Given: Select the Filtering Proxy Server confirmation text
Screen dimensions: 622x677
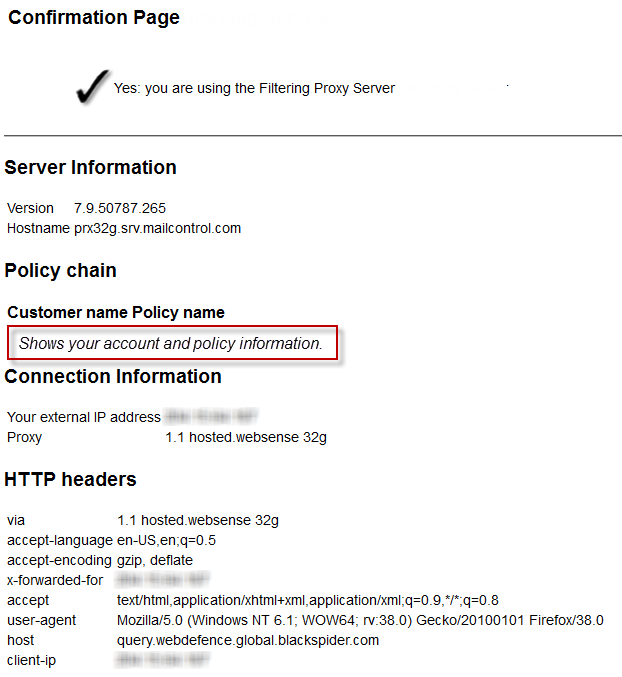Looking at the screenshot, I should click(x=254, y=88).
